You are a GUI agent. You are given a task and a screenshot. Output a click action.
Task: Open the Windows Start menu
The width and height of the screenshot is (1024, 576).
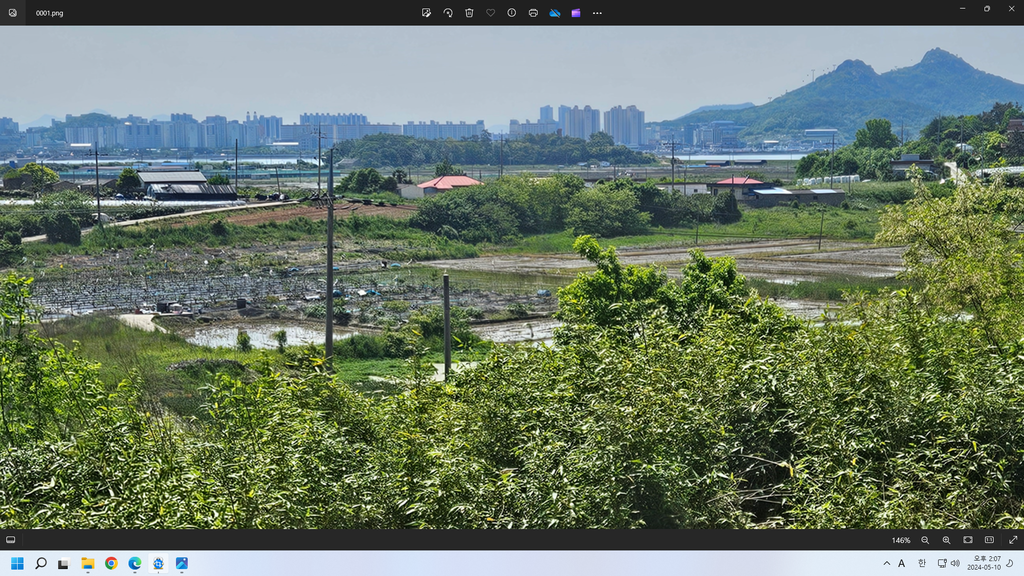(18, 563)
